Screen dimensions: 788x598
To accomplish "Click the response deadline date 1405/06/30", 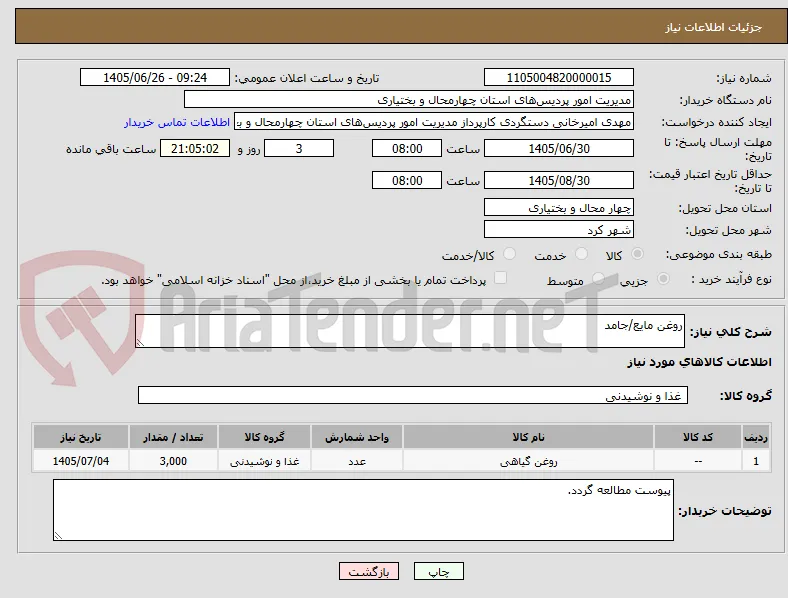I will [x=558, y=148].
